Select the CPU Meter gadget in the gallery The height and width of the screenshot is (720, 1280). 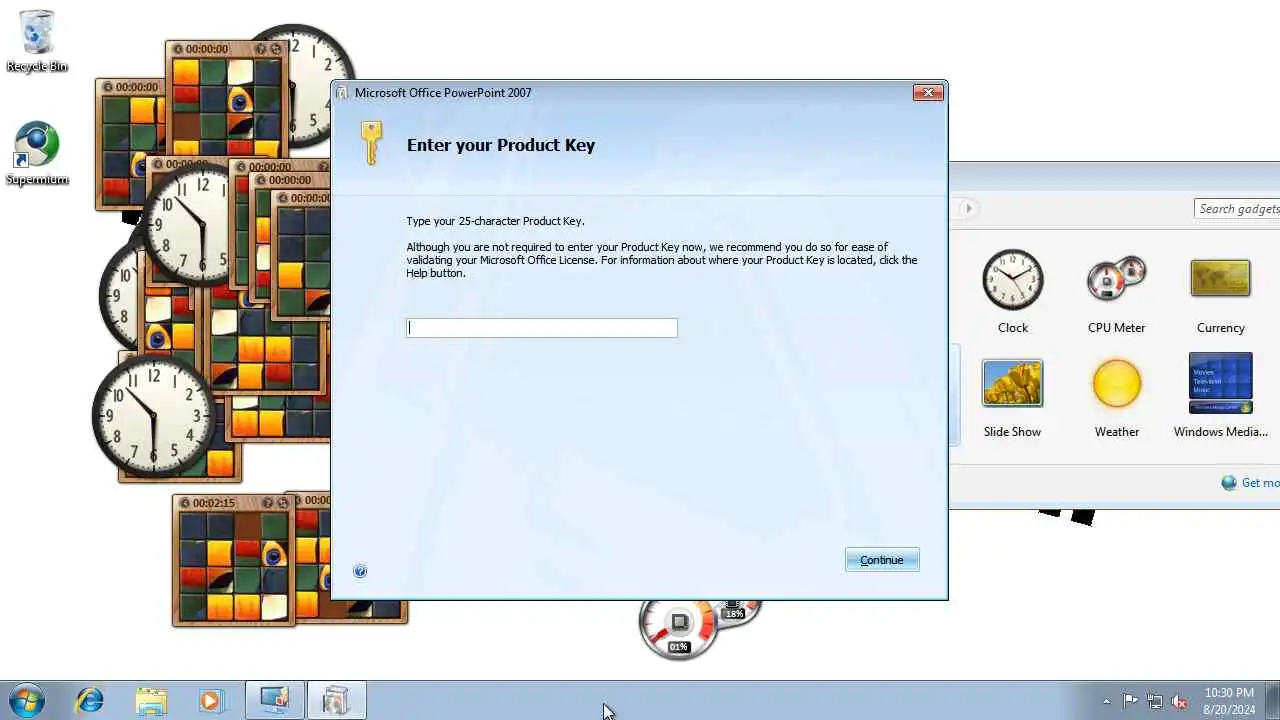[x=1116, y=292]
